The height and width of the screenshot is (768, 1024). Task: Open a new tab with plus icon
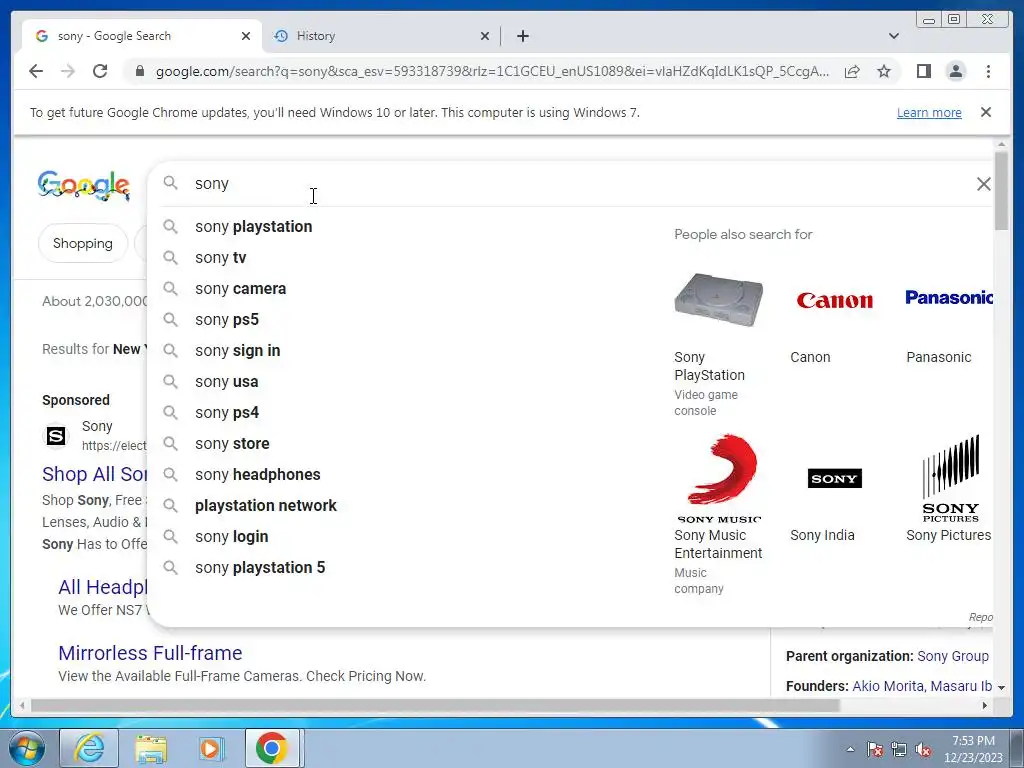click(x=522, y=36)
